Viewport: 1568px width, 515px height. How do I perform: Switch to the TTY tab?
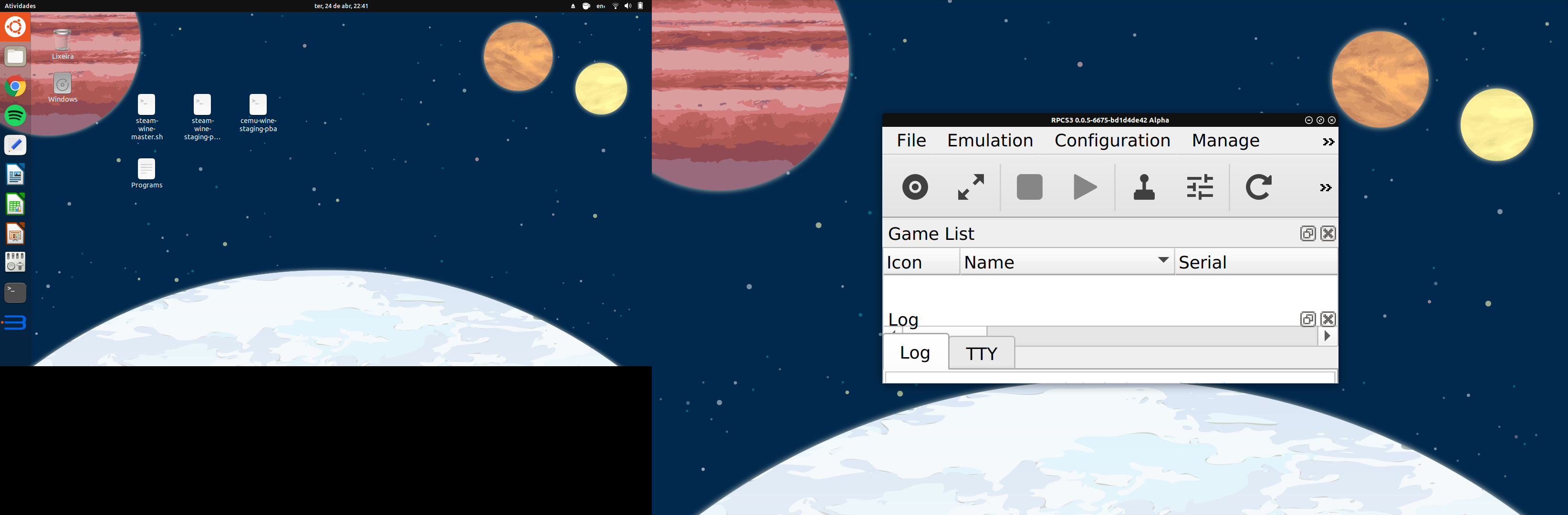click(x=981, y=353)
